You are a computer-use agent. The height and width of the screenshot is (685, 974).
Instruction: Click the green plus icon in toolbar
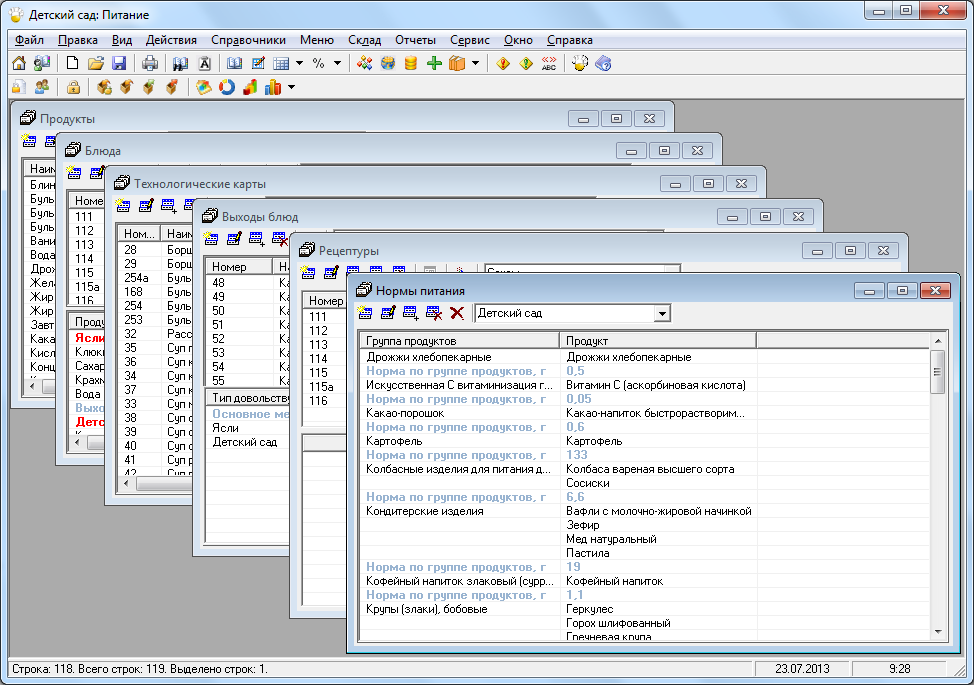pos(434,63)
